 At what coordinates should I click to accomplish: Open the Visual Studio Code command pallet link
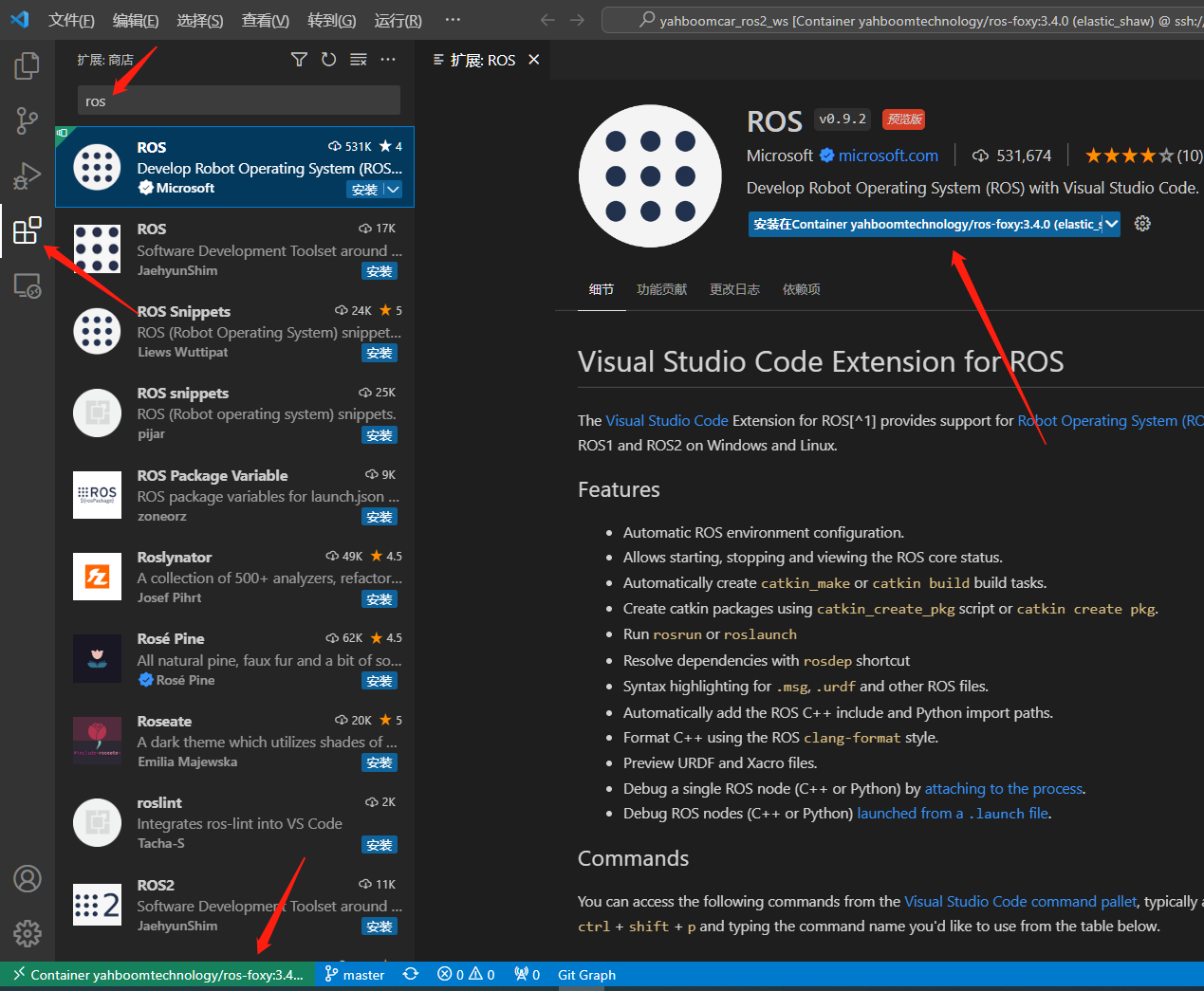click(x=1021, y=901)
